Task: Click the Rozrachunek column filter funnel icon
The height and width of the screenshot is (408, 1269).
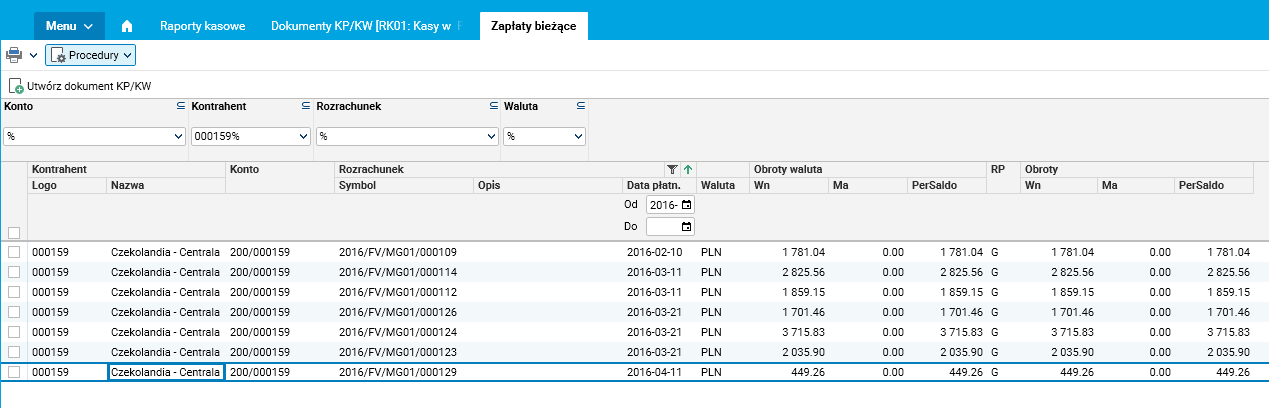Action: pyautogui.click(x=672, y=170)
